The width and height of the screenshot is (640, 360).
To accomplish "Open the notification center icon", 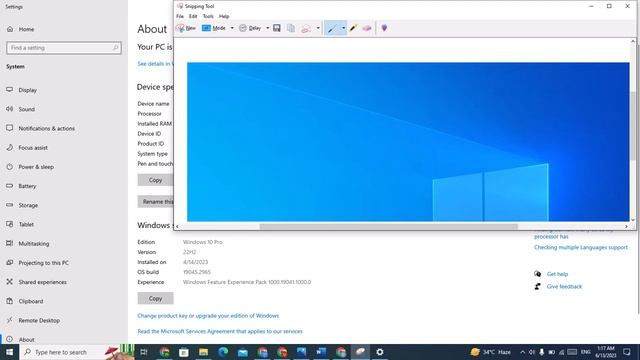I will 627,352.
